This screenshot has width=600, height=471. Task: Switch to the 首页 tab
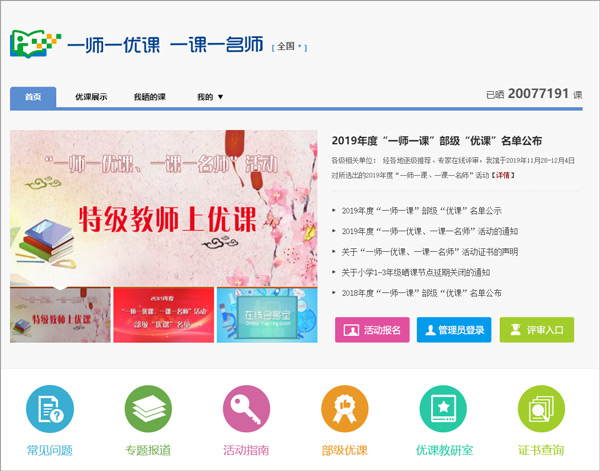pos(33,97)
